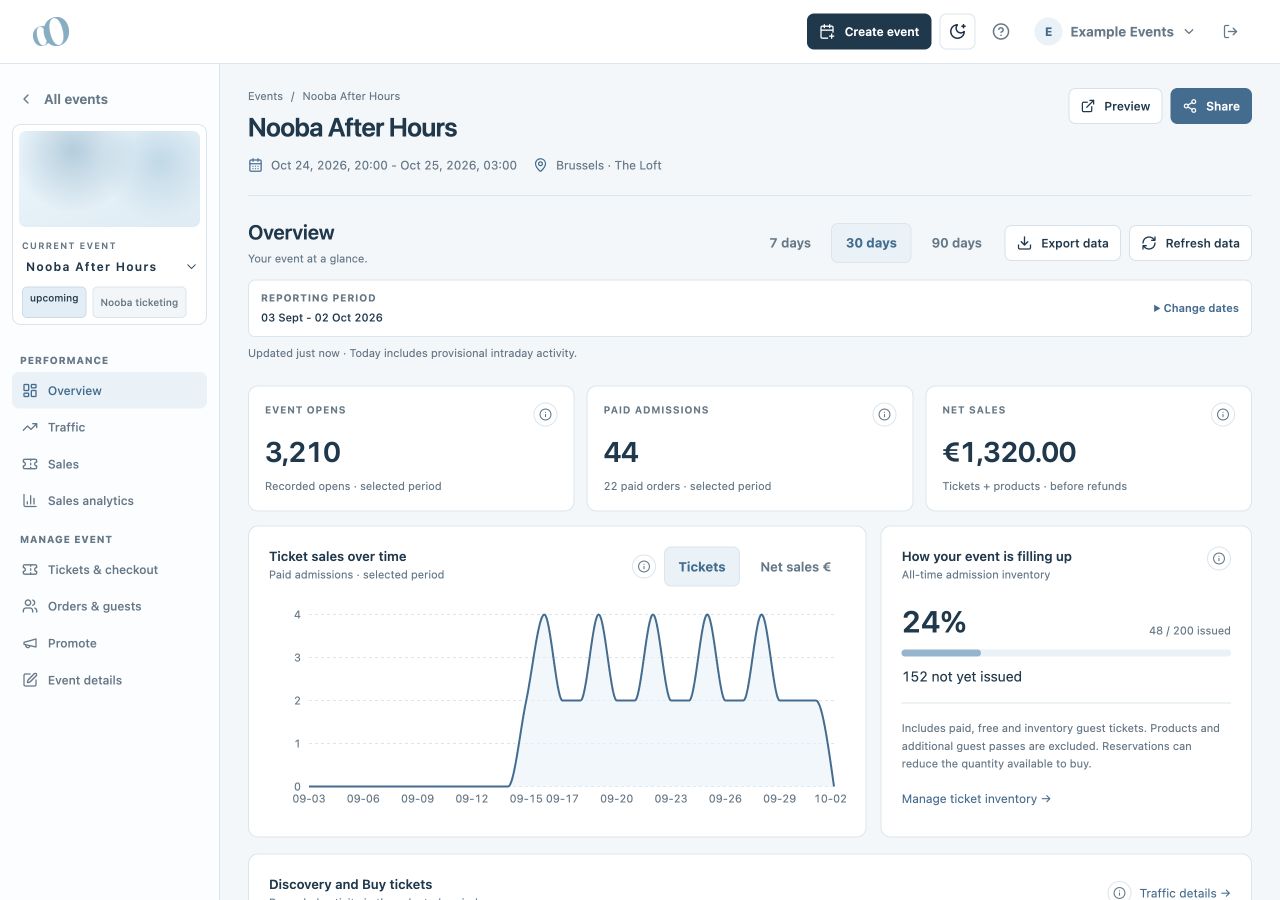
Task: Click the Nooba ticketing tag
Action: [139, 302]
